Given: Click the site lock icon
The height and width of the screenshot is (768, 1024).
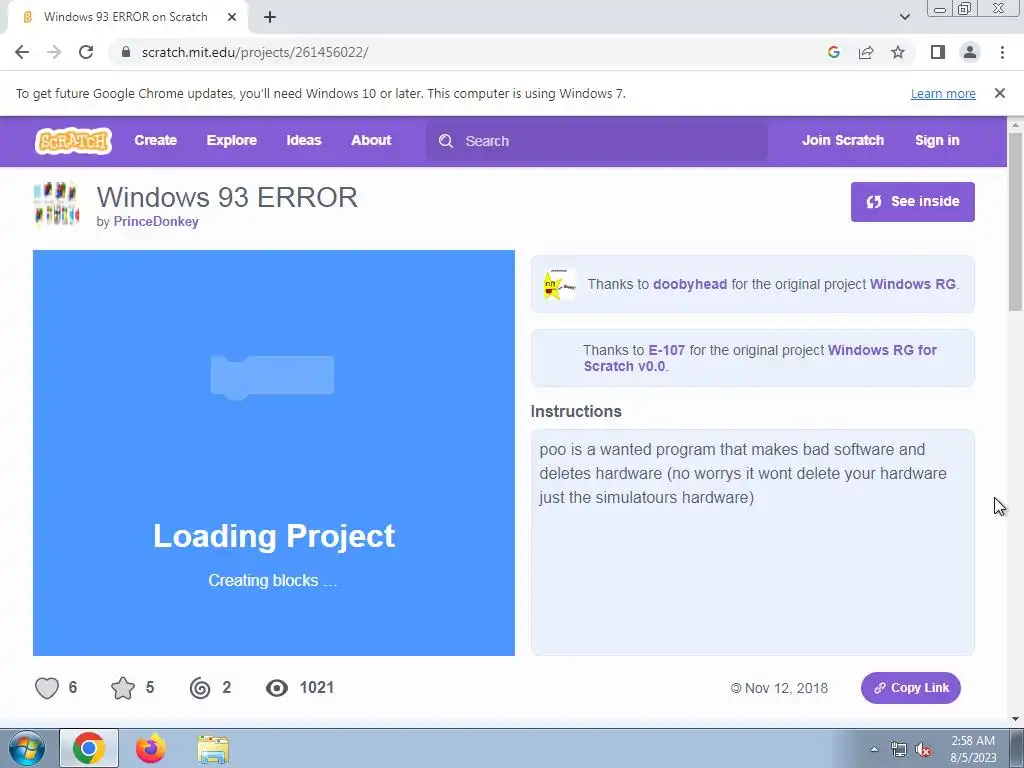Looking at the screenshot, I should click(x=126, y=52).
